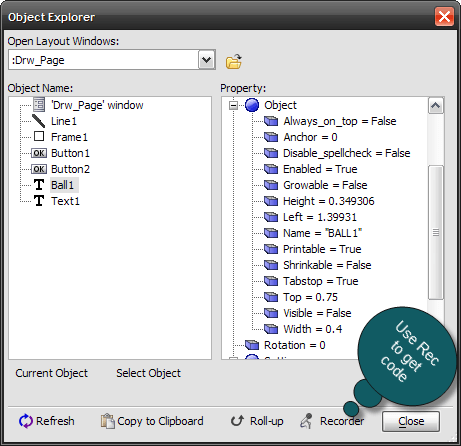Click the cube icon for Top
The image size is (461, 446).
(271, 297)
